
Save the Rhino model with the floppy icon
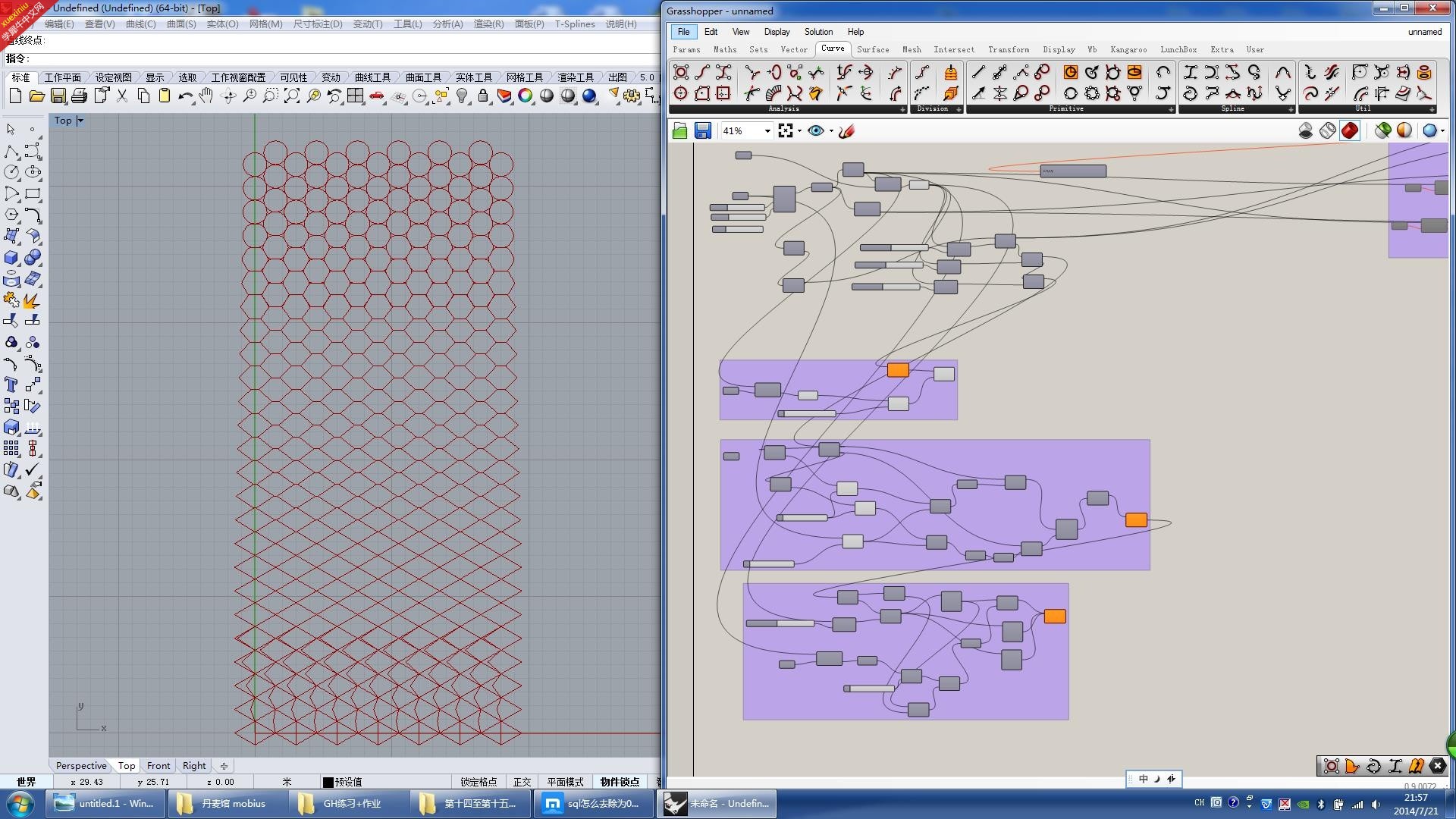(x=58, y=96)
